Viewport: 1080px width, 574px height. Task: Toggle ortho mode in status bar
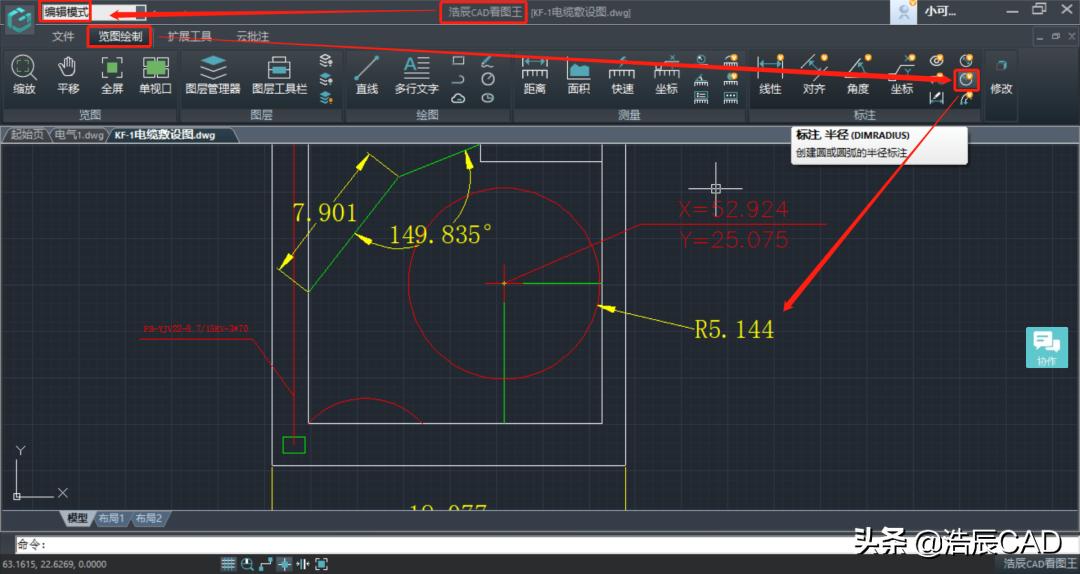pos(266,564)
